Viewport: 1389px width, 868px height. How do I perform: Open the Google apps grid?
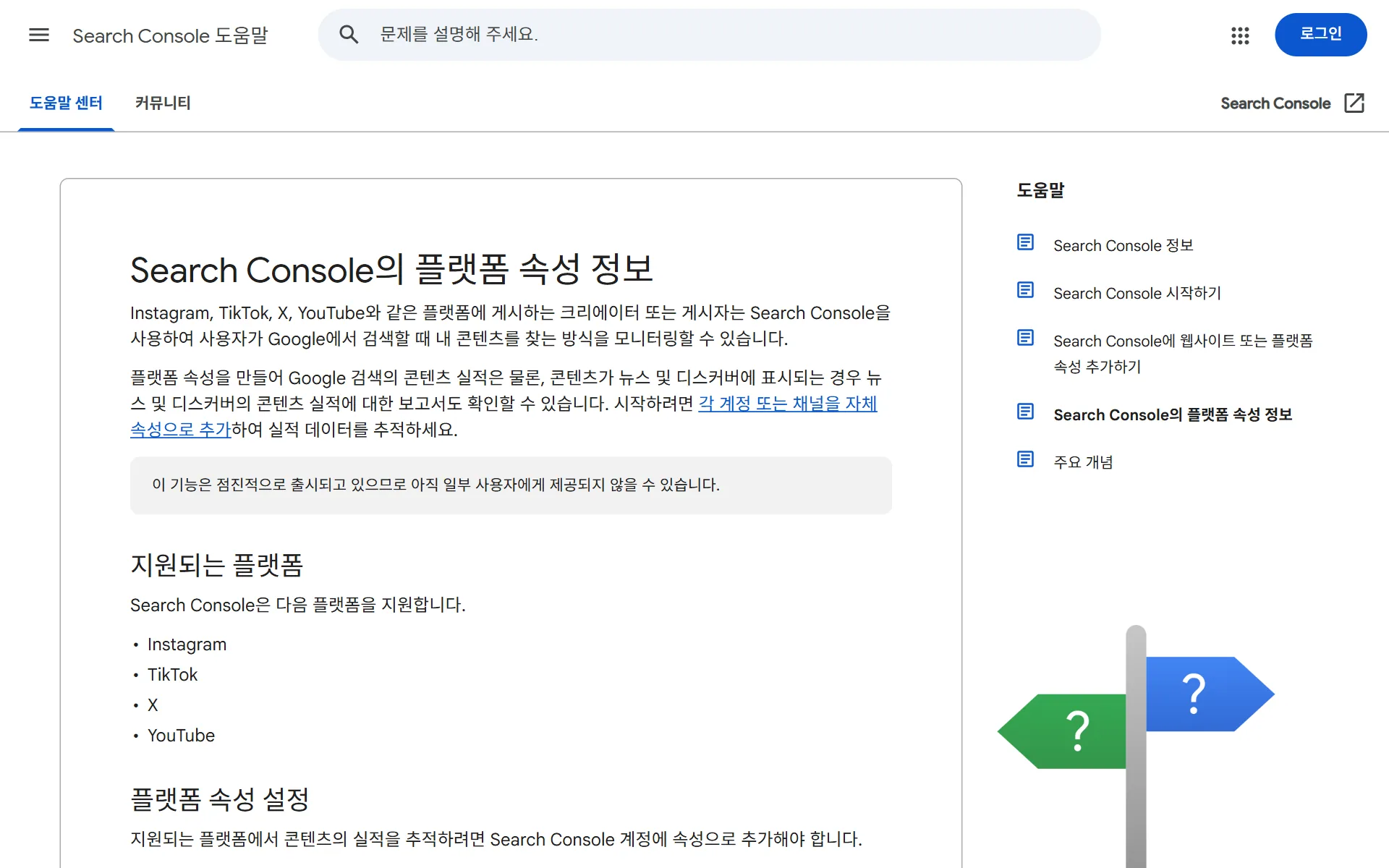(1240, 35)
